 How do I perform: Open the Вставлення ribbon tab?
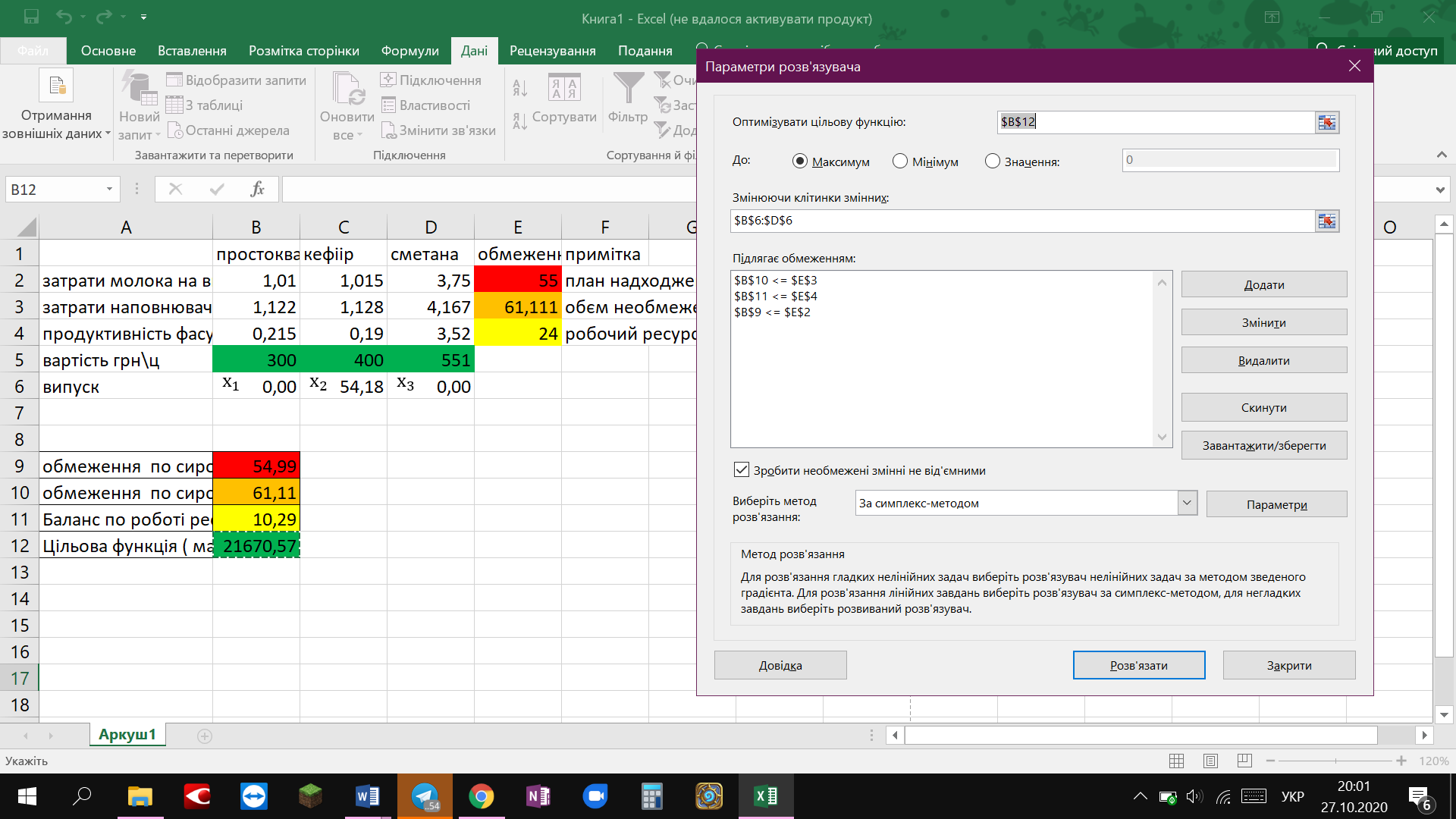(x=192, y=51)
